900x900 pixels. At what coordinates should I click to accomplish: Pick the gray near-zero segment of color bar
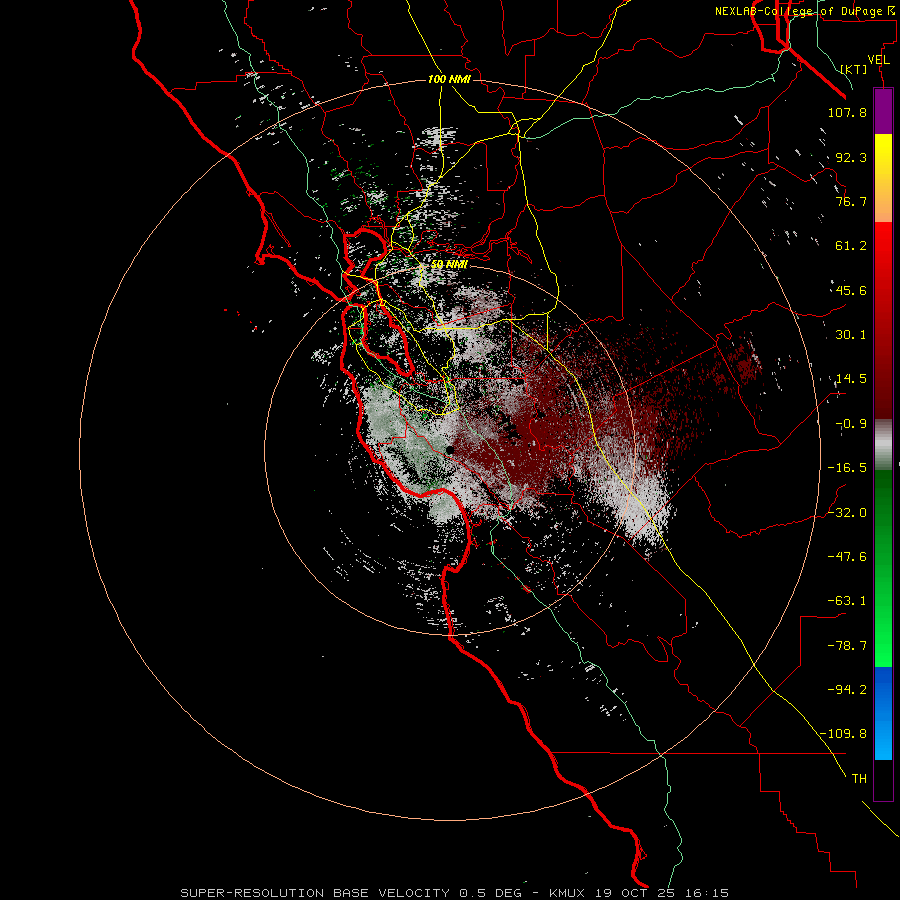coord(883,444)
